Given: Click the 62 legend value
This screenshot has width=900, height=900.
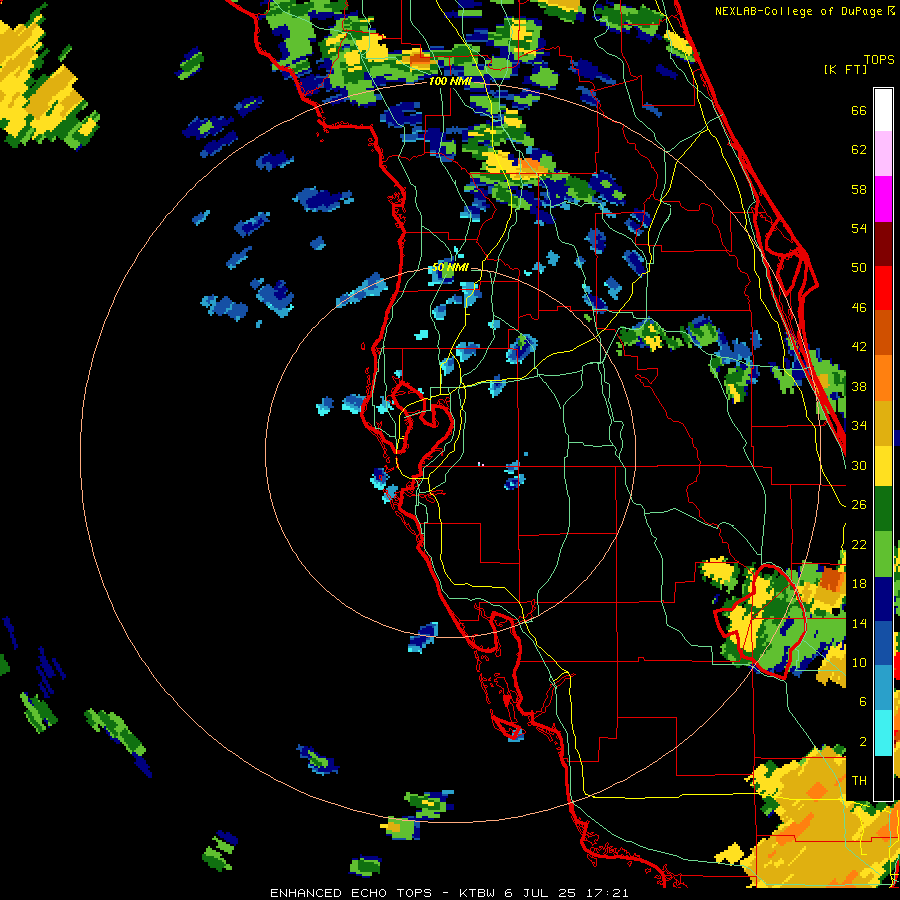Looking at the screenshot, I should point(859,150).
